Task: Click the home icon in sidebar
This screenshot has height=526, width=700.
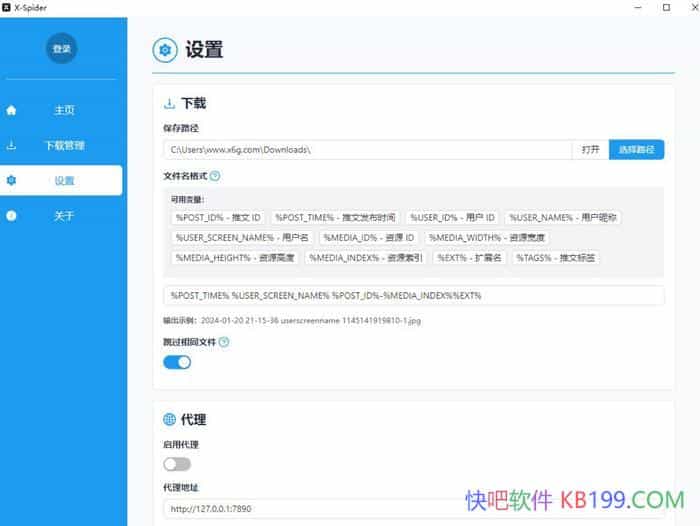Action: coord(12,110)
